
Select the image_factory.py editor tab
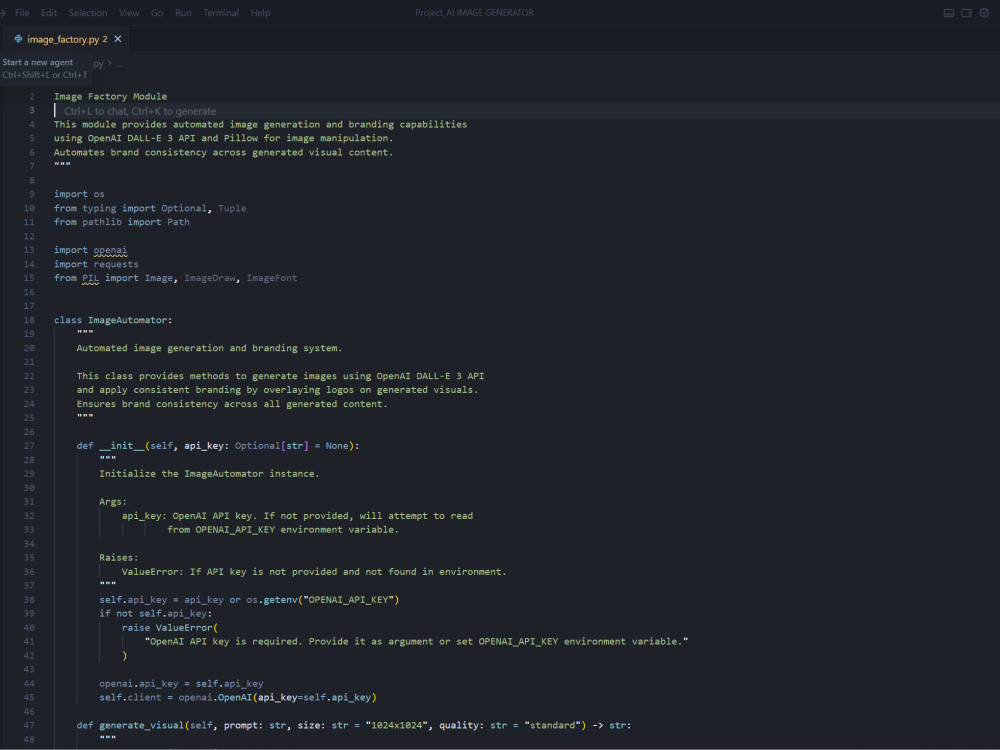[x=67, y=39]
